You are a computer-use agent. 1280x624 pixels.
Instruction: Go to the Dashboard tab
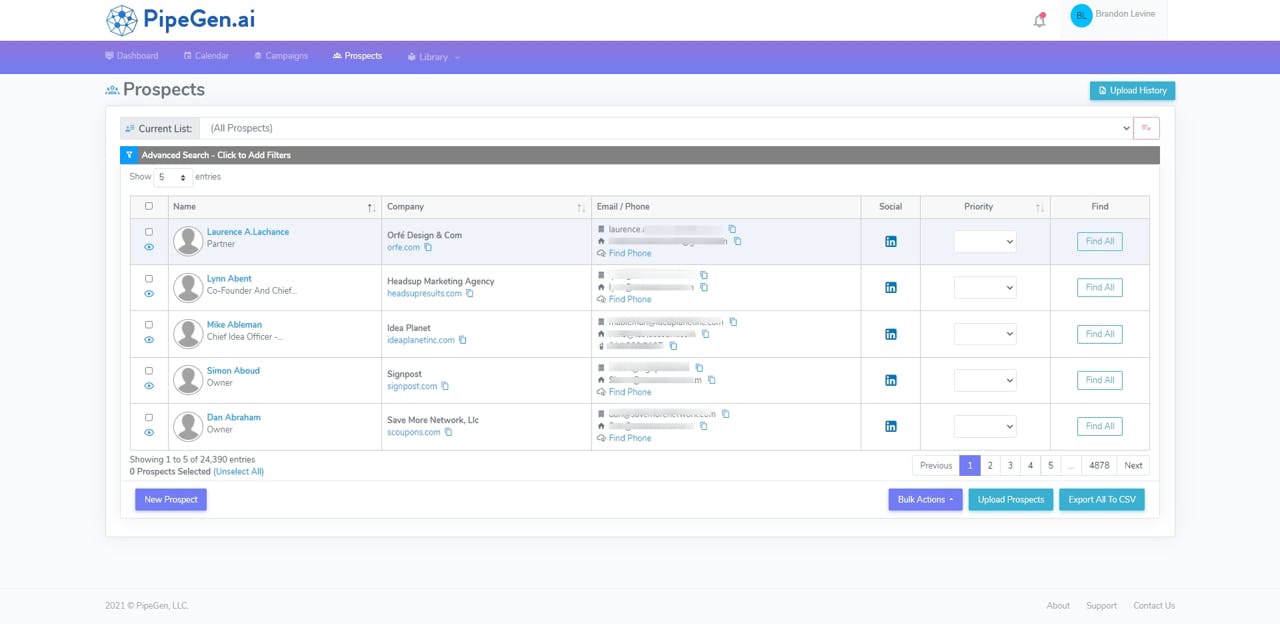pyautogui.click(x=132, y=56)
